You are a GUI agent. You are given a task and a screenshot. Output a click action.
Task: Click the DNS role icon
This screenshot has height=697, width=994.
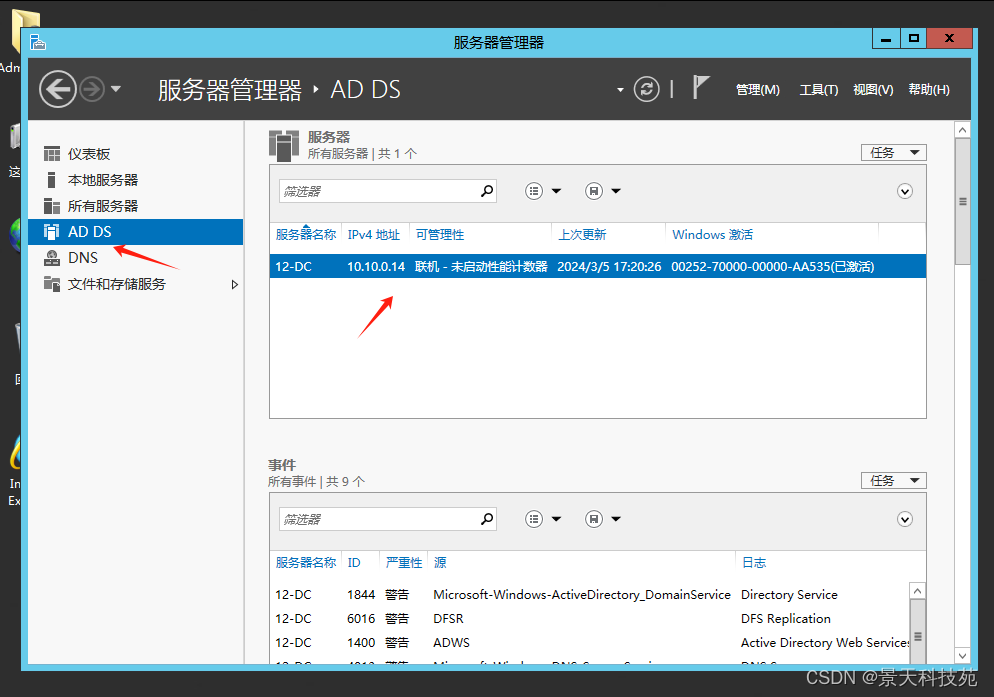click(52, 258)
